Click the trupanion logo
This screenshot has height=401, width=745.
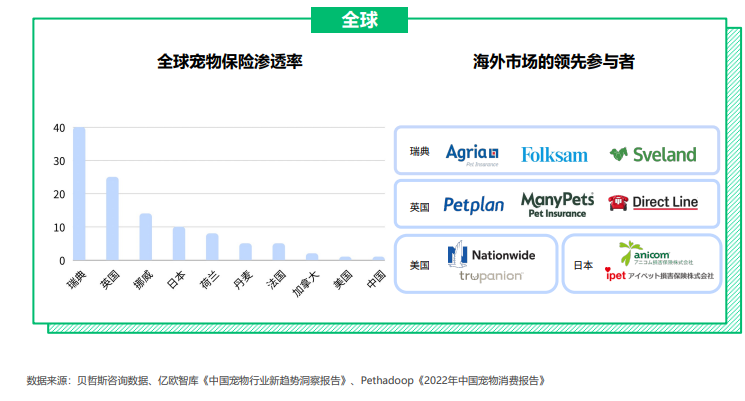pyautogui.click(x=491, y=276)
